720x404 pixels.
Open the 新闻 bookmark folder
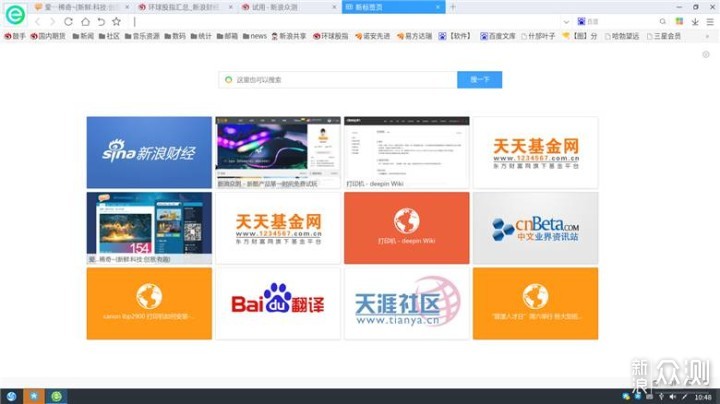click(x=83, y=36)
